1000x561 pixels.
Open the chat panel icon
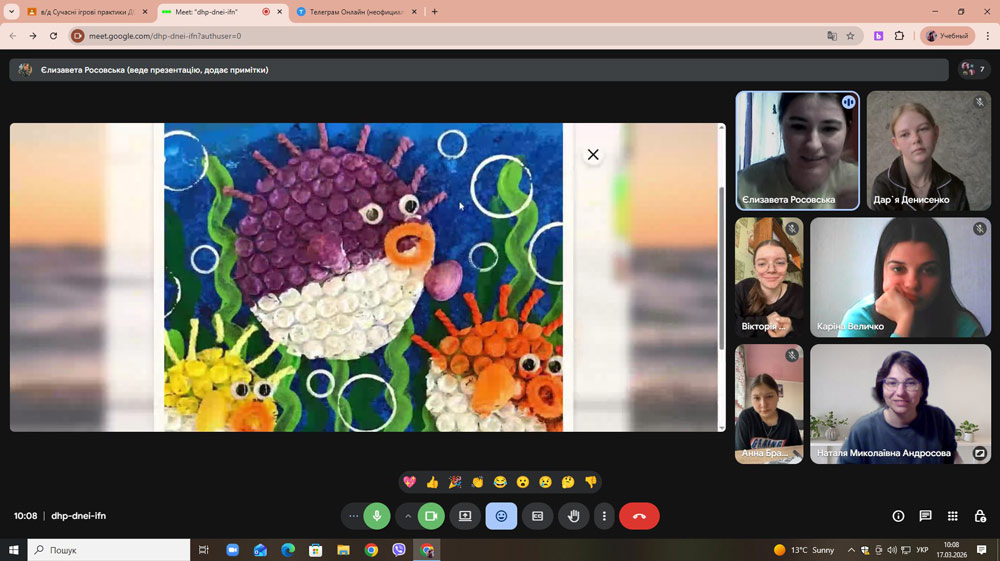(925, 516)
